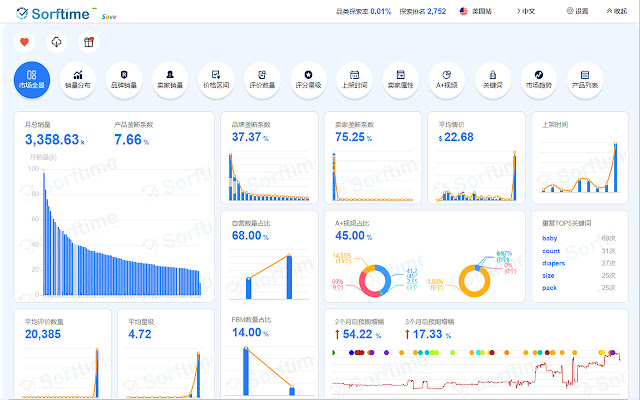Click the cloud download icon

[56, 42]
